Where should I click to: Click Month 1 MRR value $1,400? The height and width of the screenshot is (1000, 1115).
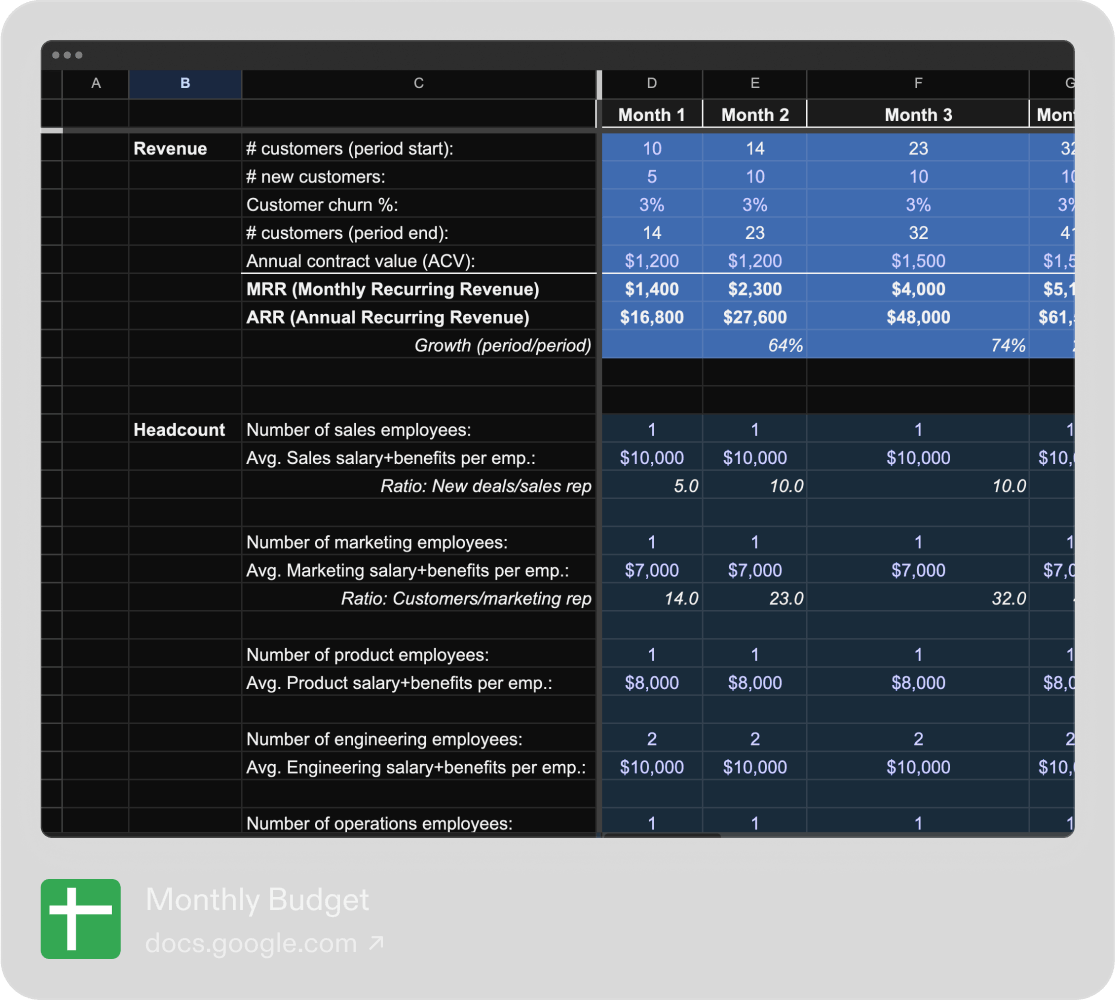[x=652, y=290]
